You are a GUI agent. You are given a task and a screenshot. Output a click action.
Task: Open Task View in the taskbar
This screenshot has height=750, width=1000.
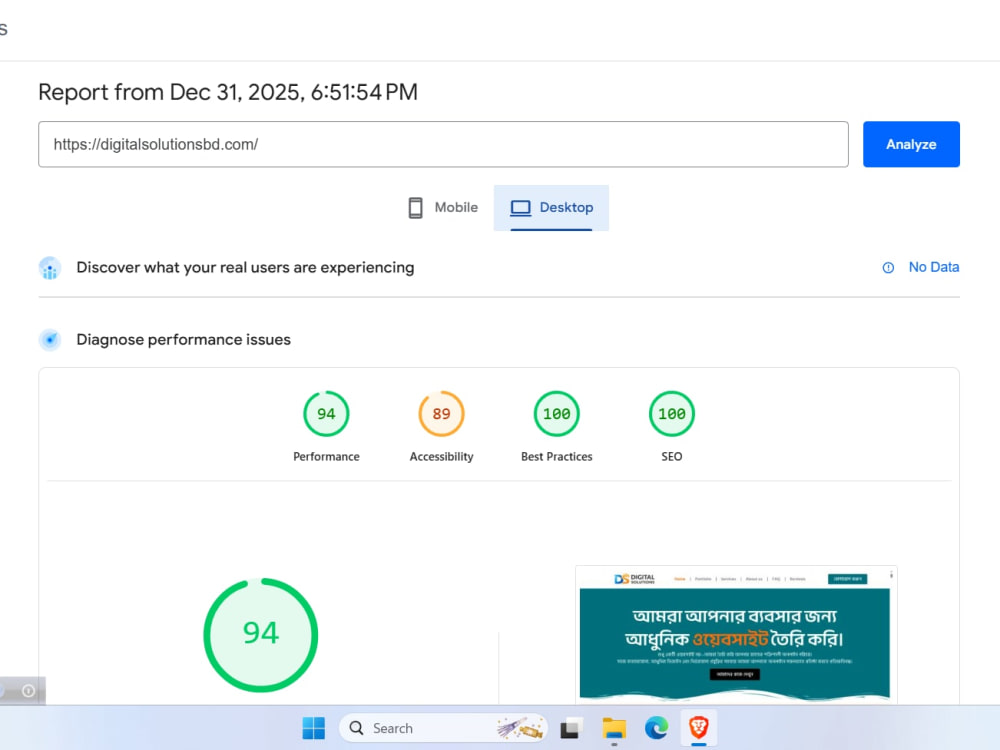pyautogui.click(x=571, y=728)
